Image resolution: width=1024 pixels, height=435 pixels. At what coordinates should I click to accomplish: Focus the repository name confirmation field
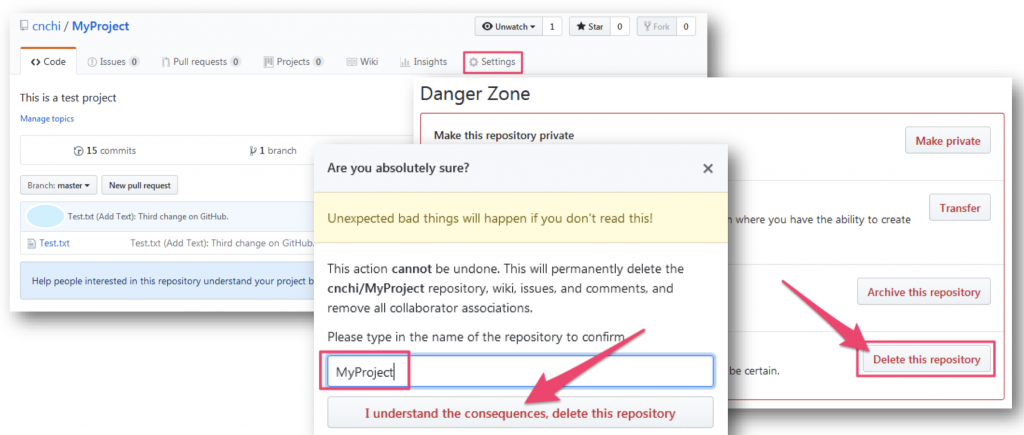click(x=520, y=372)
